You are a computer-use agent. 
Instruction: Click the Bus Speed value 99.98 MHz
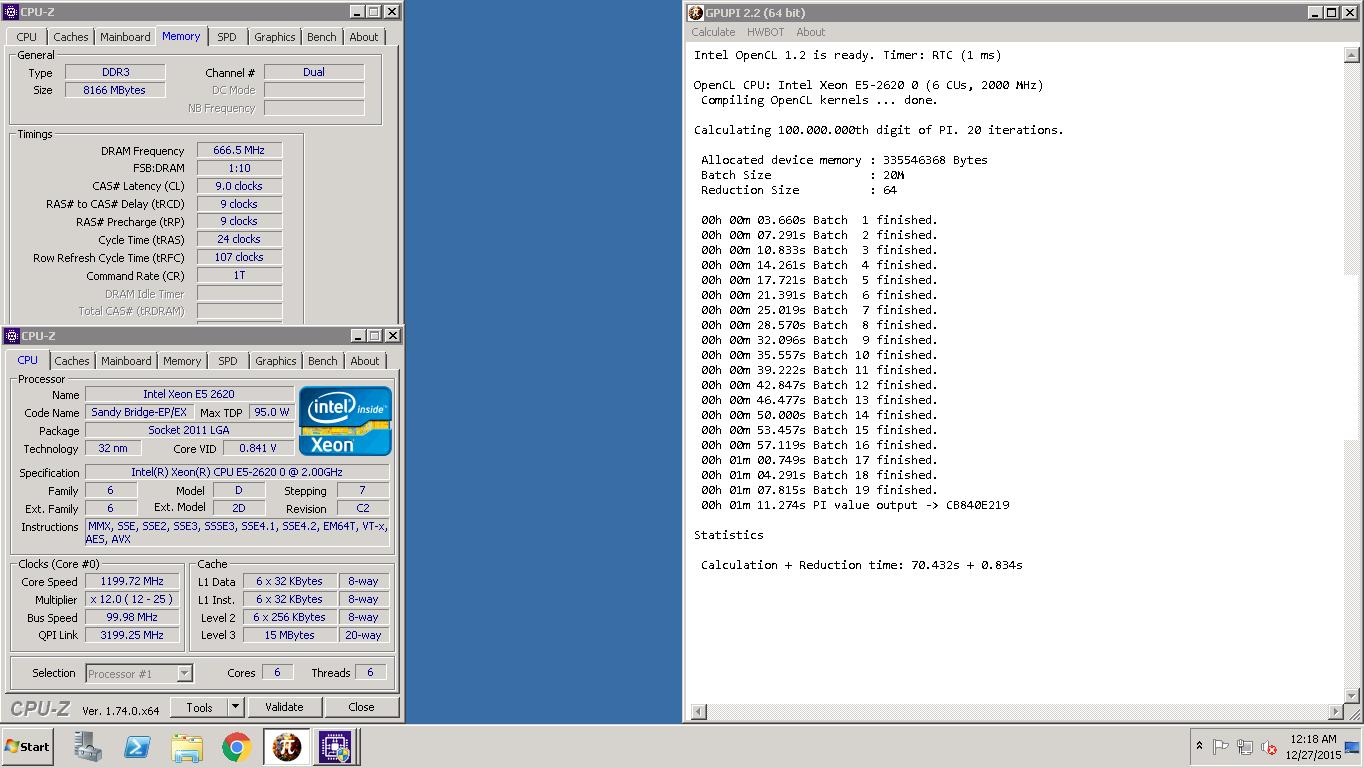132,617
